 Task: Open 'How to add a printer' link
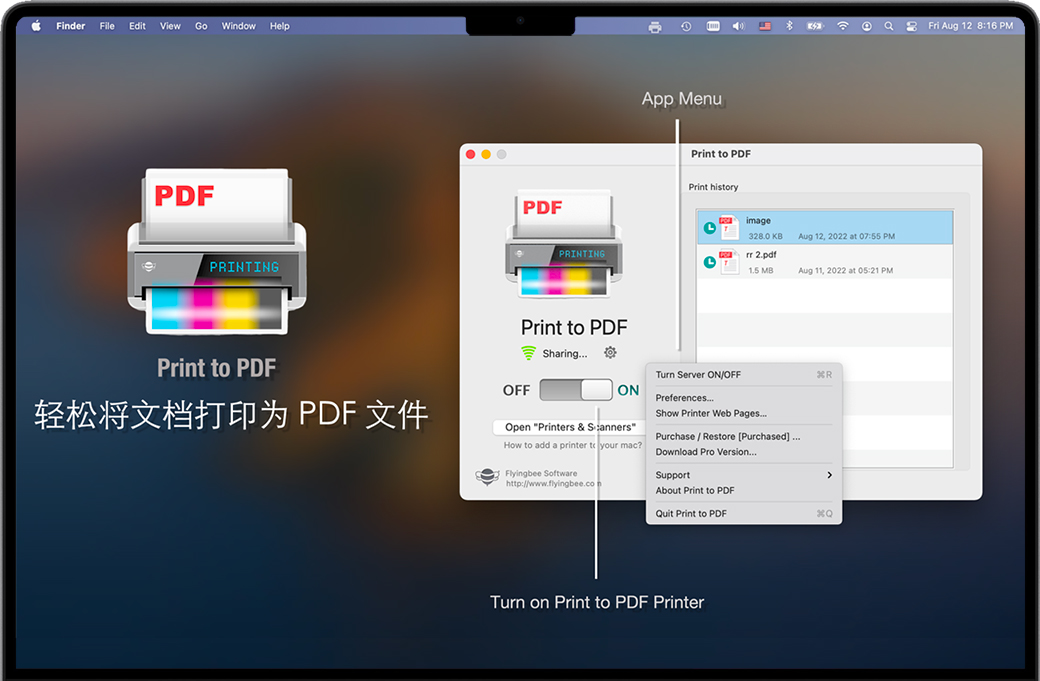coord(572,445)
